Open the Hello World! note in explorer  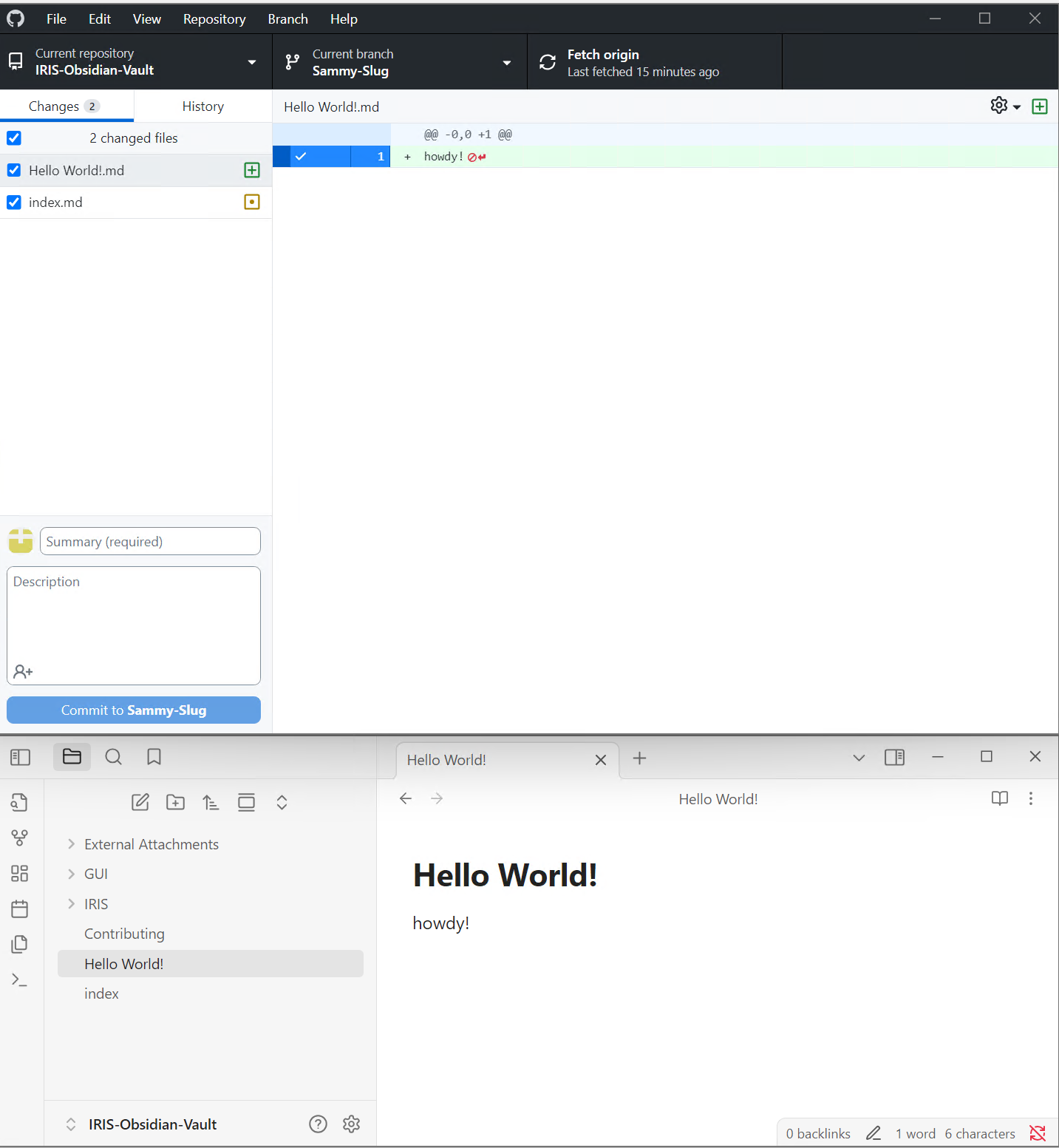211,964
